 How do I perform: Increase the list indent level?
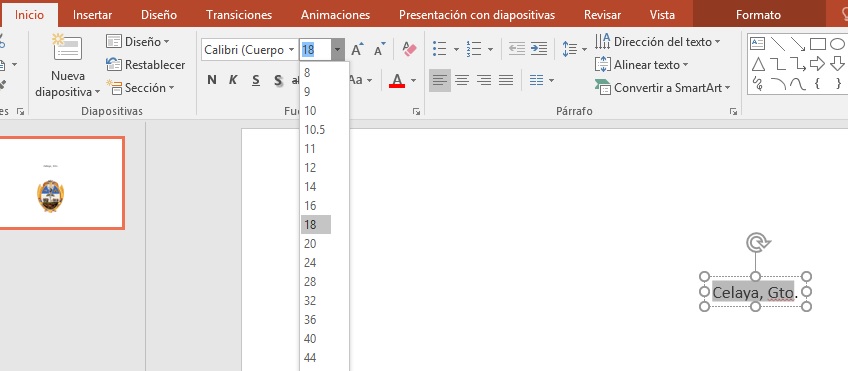click(539, 49)
